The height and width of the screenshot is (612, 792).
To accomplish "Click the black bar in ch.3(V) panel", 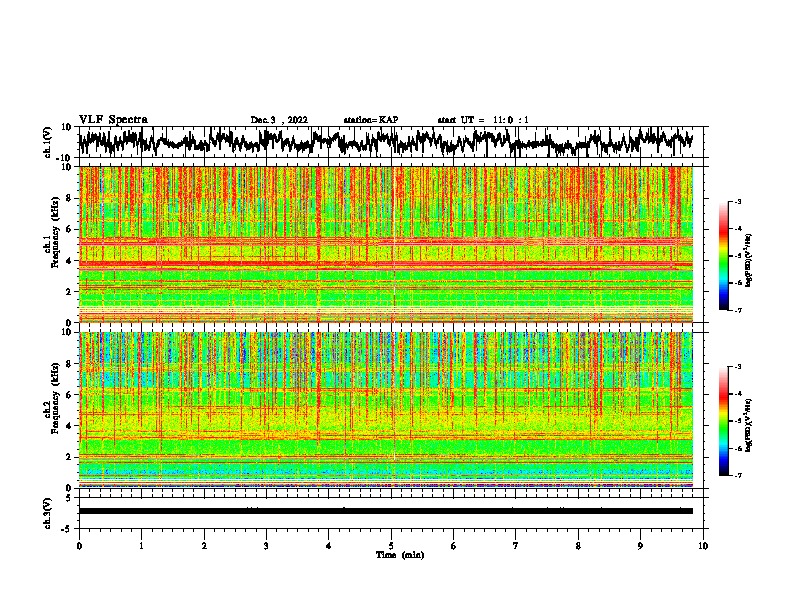I will (x=386, y=511).
